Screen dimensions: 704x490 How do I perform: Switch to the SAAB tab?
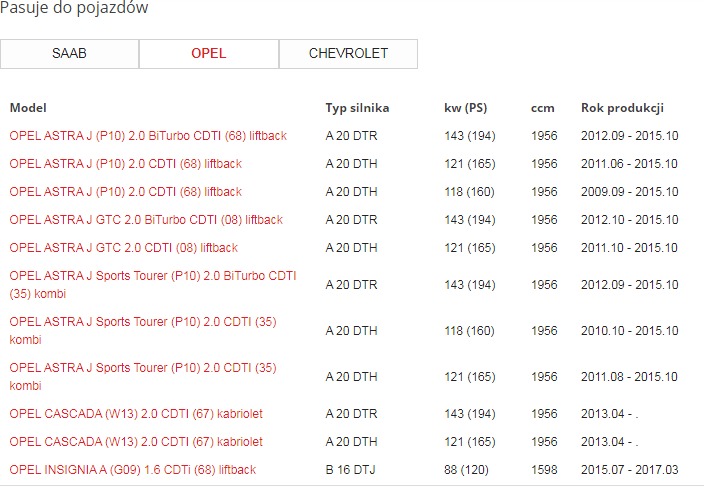click(x=69, y=54)
